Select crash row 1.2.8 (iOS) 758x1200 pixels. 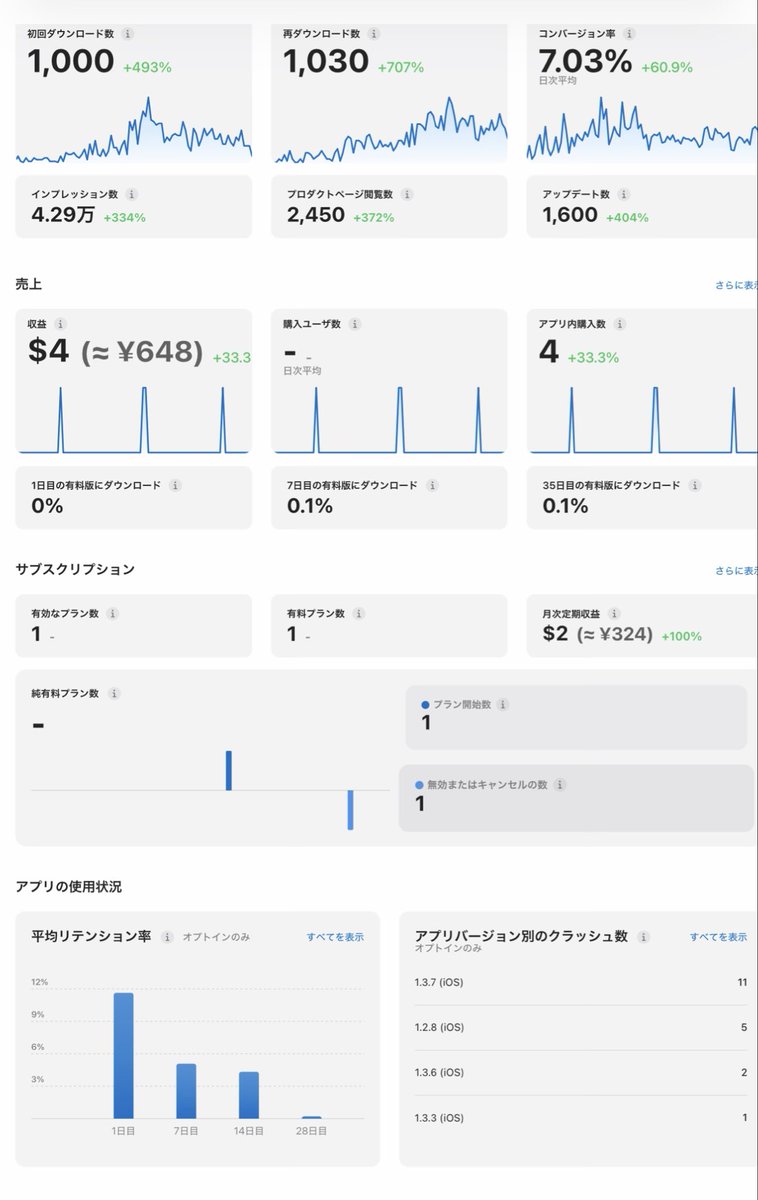pos(580,1028)
